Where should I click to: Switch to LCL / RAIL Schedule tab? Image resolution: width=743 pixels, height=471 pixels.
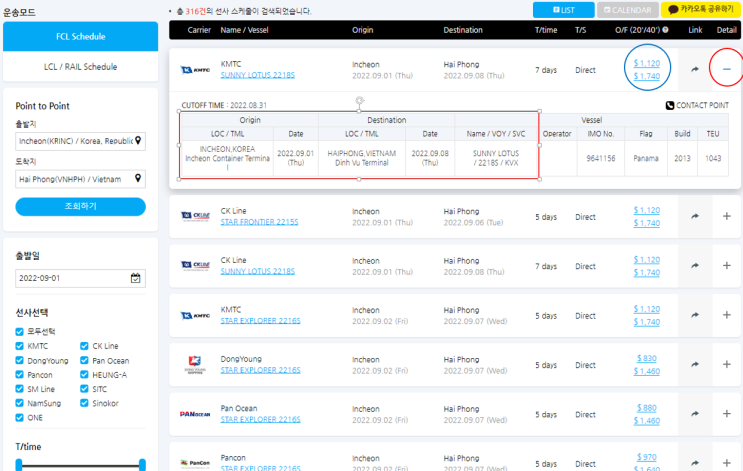click(x=81, y=67)
